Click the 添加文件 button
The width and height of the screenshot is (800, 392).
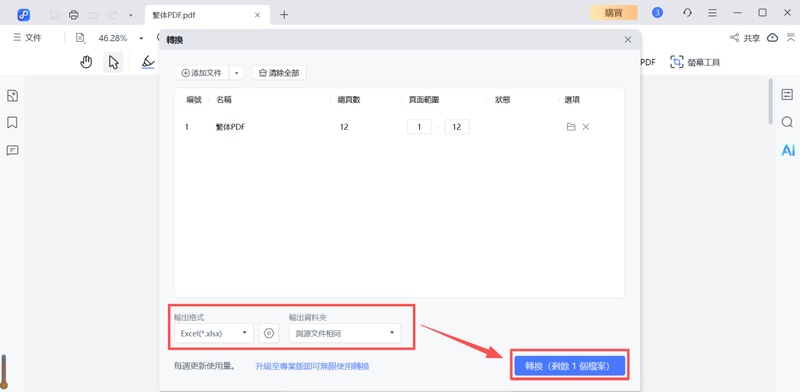point(202,73)
